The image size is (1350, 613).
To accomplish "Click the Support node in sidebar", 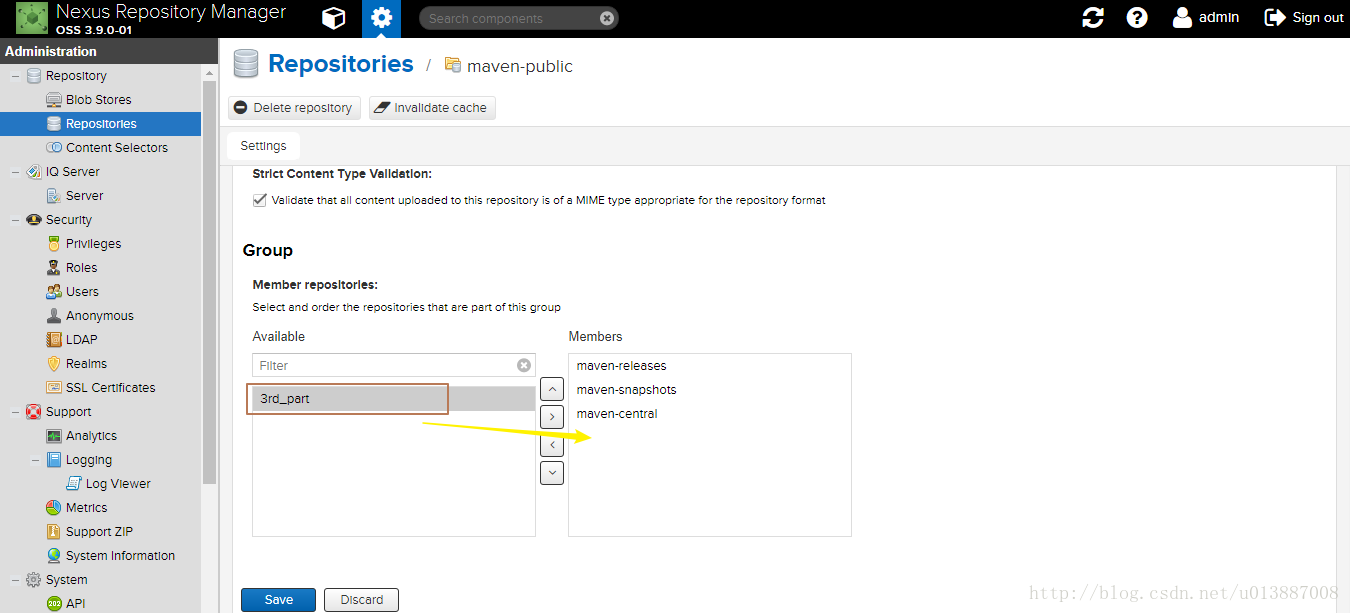I will (x=68, y=411).
